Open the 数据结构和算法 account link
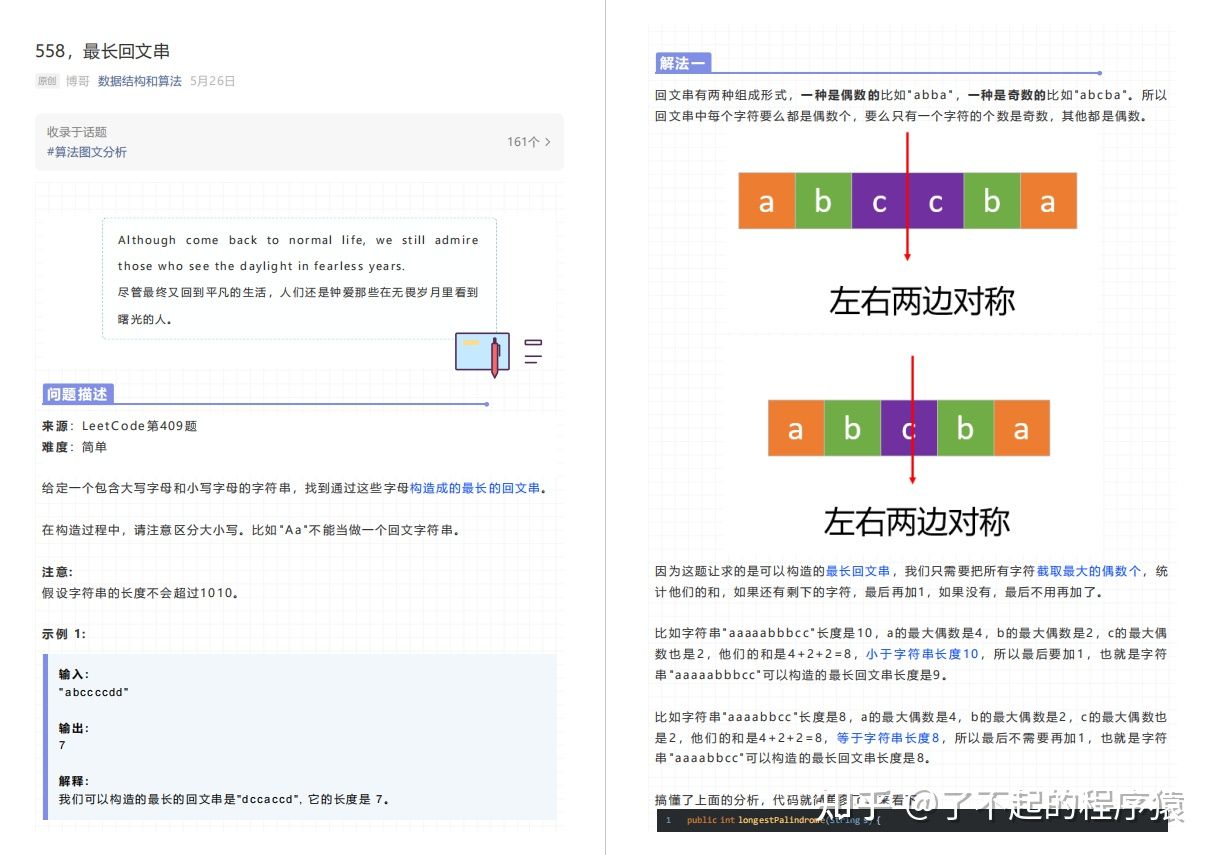1215x855 pixels. point(140,81)
